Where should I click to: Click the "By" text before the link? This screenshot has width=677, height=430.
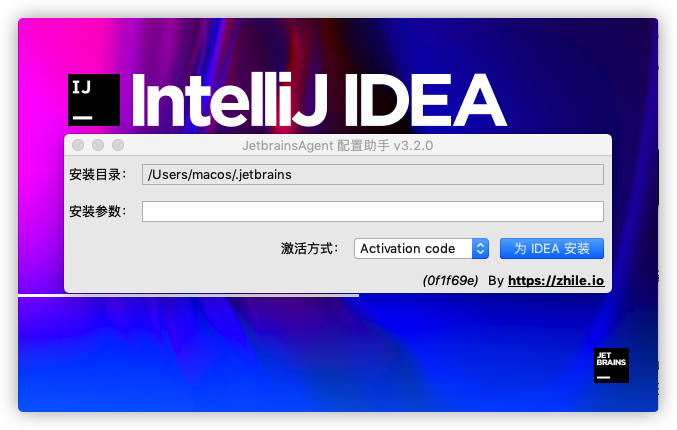pyautogui.click(x=495, y=281)
